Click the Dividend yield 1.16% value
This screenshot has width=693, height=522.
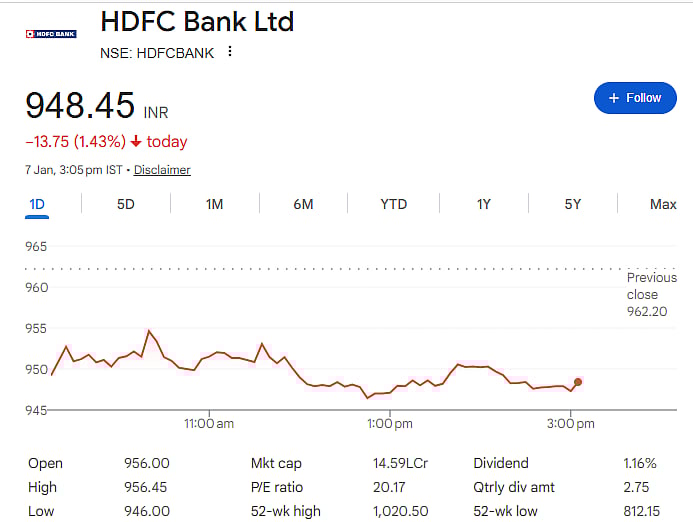pyautogui.click(x=638, y=464)
